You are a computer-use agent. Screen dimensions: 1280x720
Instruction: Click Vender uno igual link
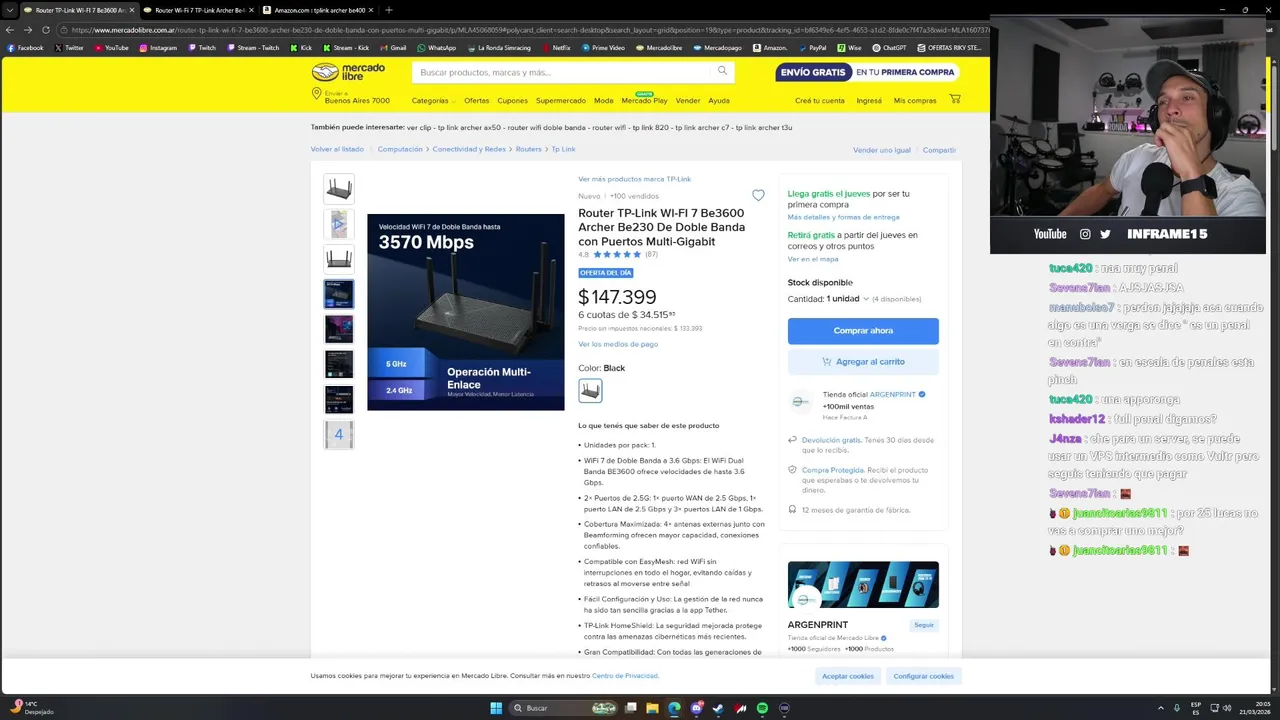tap(882, 150)
